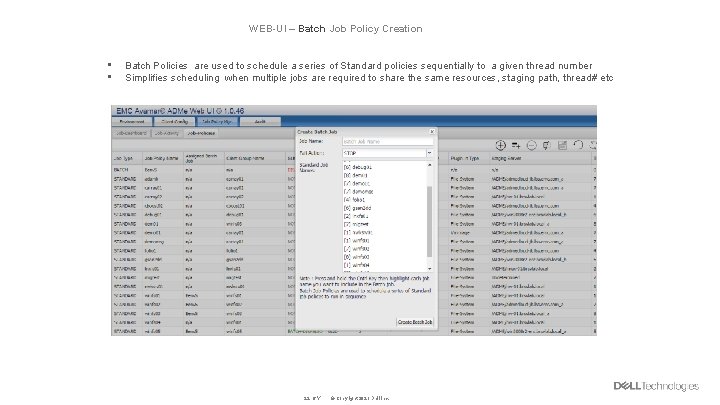Click the n/a Plug-in Type cell in first row
The height and width of the screenshot is (405, 720).
click(454, 170)
